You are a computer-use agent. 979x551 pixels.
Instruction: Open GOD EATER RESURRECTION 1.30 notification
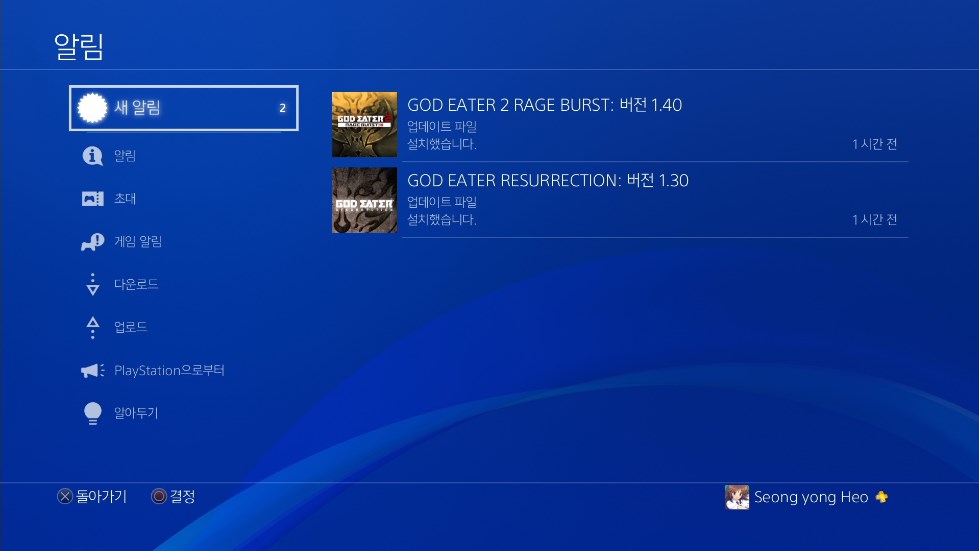point(620,200)
